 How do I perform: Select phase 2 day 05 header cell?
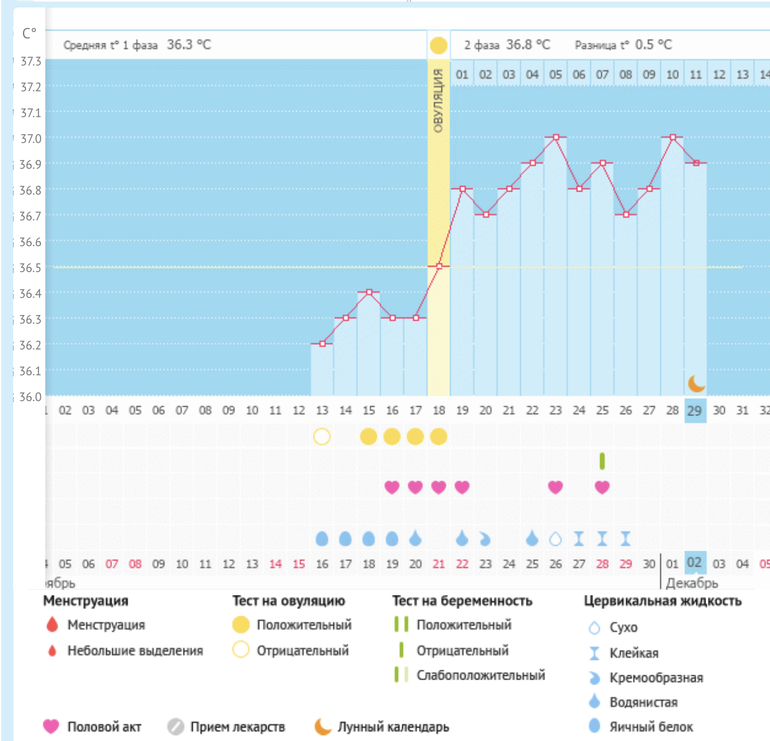click(555, 74)
